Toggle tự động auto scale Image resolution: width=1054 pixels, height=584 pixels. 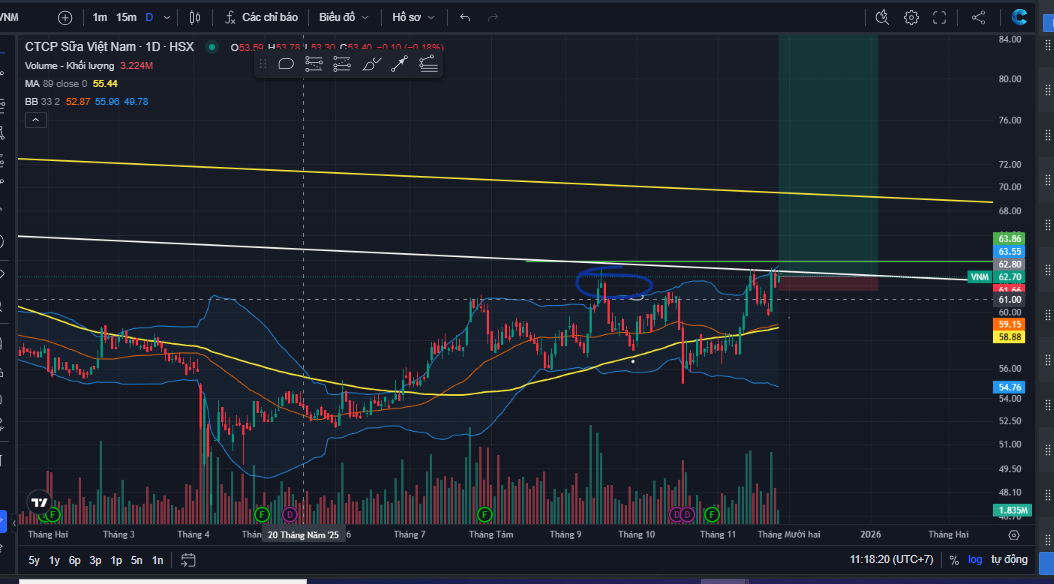click(x=1009, y=560)
